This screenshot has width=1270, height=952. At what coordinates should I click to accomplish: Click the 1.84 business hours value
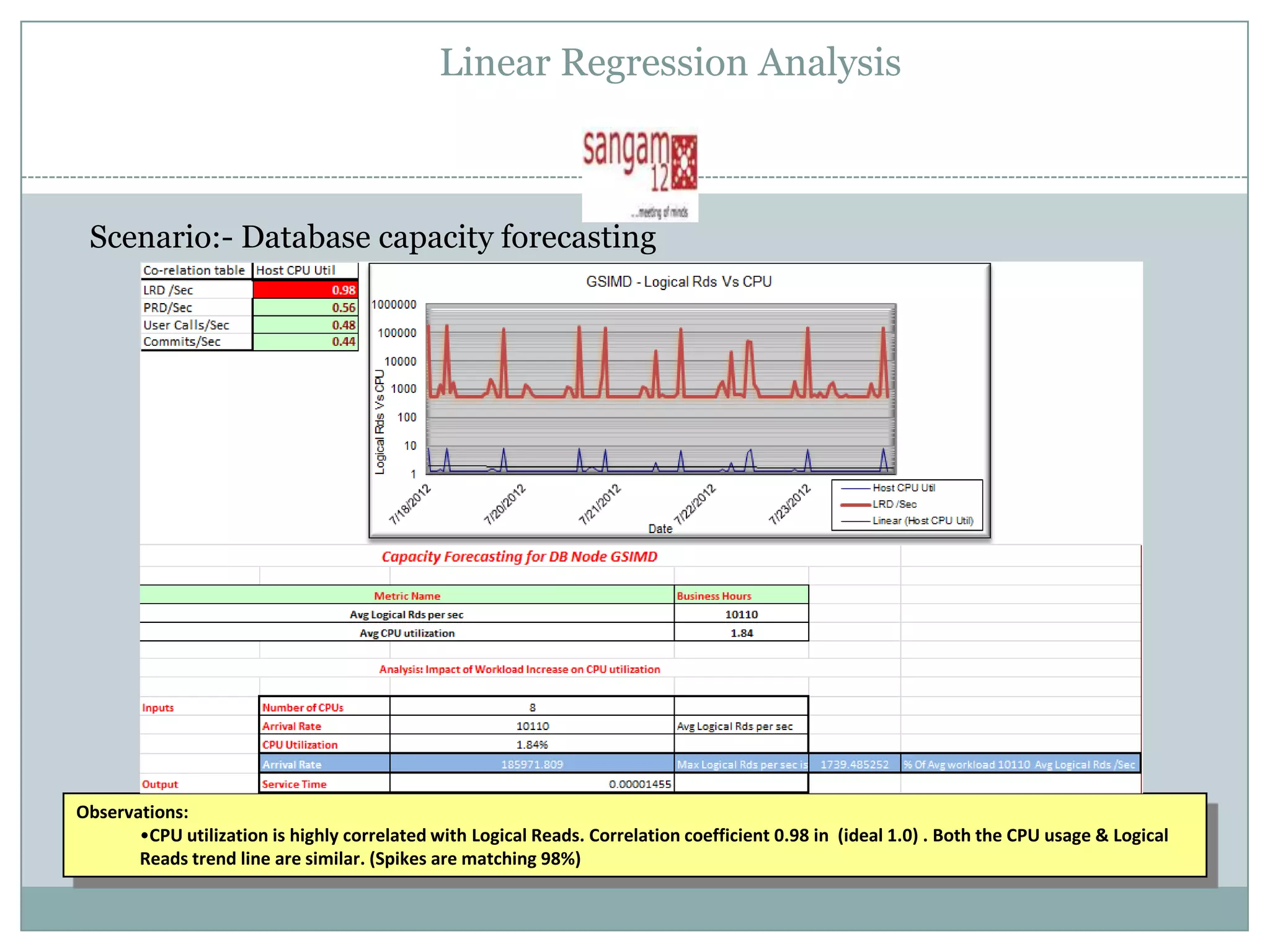pyautogui.click(x=742, y=633)
